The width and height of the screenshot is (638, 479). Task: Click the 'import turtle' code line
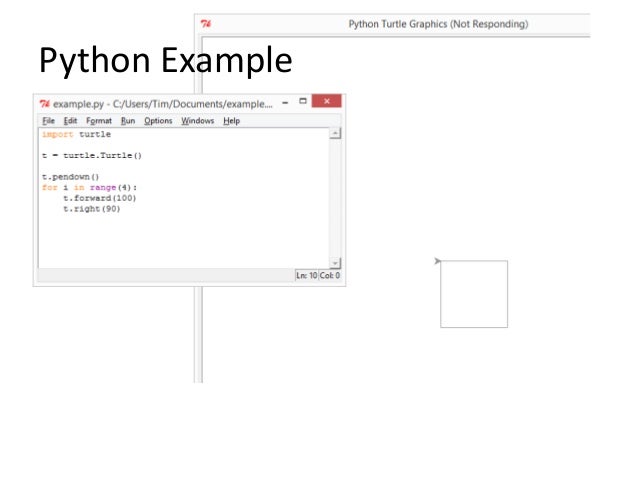point(76,134)
